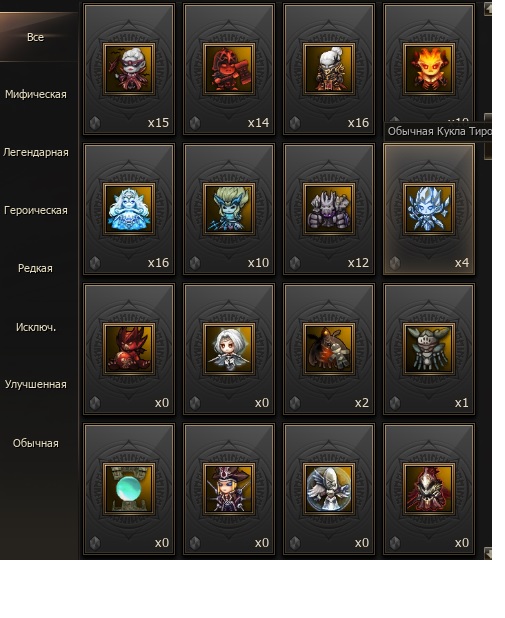Screen dimensions: 505x618
Task: Select the white-haired masked doll card x15
Action: [x=129, y=69]
